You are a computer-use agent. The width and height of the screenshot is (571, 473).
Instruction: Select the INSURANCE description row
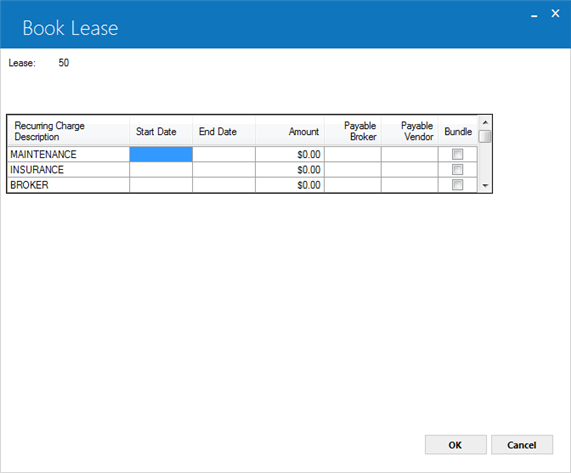(68, 170)
